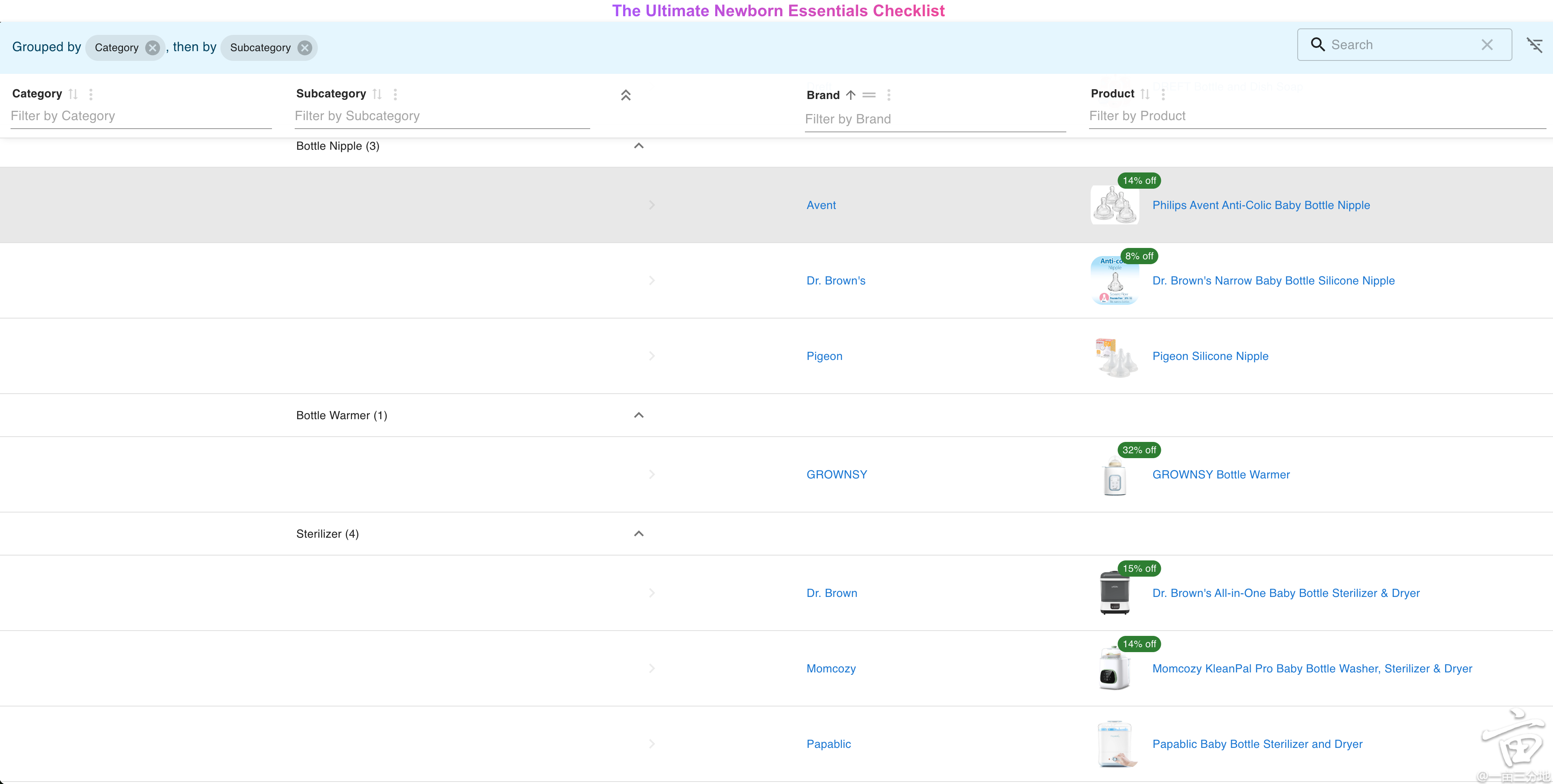Click Filter by Category field
This screenshot has height=784, width=1553.
tap(141, 116)
